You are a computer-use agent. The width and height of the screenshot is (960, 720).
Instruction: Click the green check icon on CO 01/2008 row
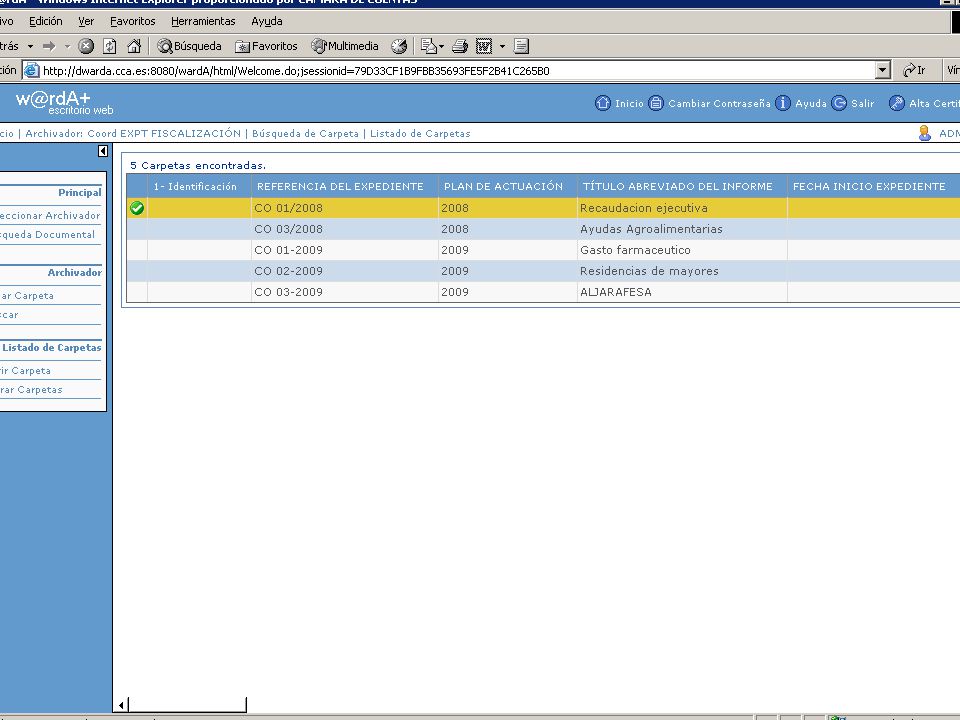(x=137, y=208)
